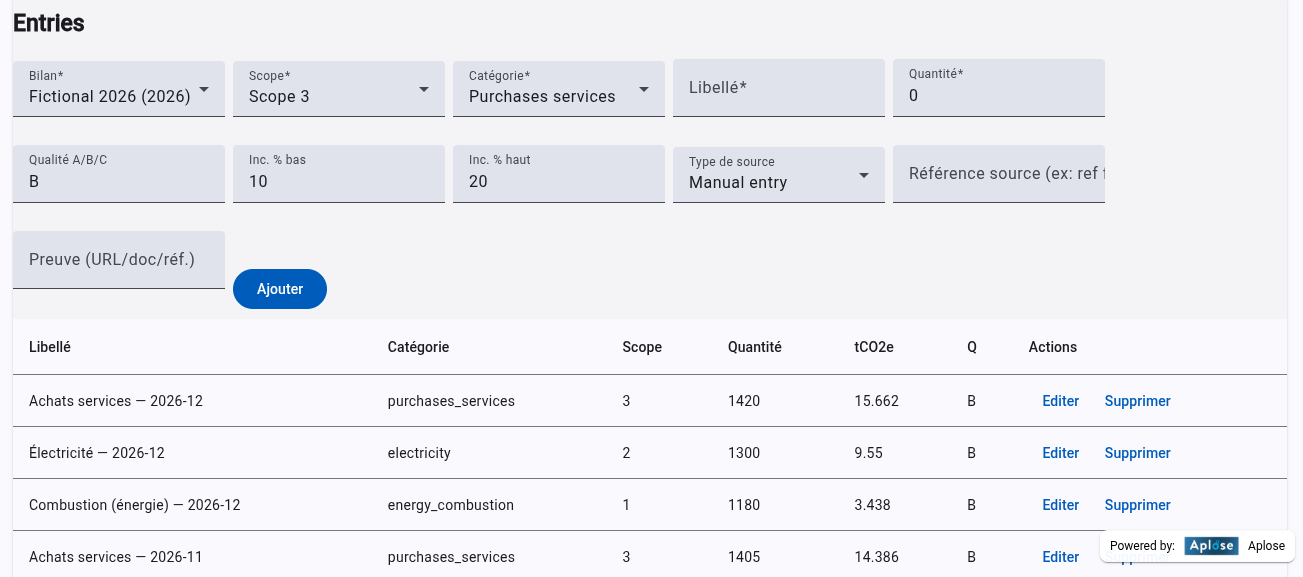Select the Inc. % haut field

558,182
